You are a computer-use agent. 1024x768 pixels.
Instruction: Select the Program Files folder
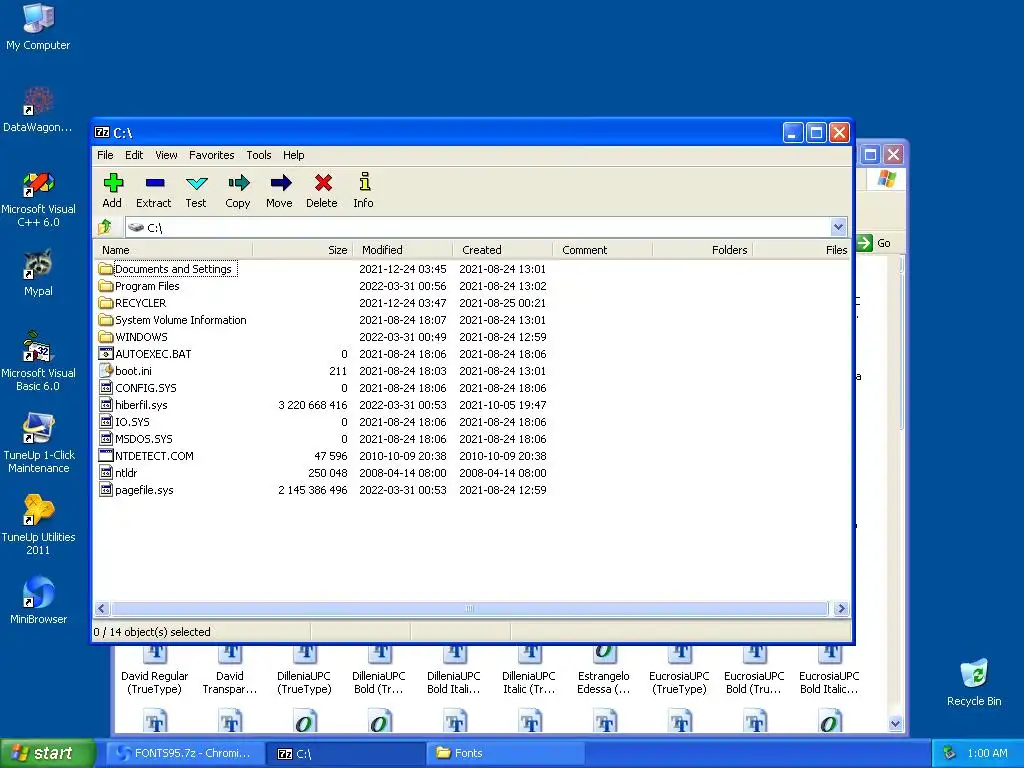(x=138, y=286)
